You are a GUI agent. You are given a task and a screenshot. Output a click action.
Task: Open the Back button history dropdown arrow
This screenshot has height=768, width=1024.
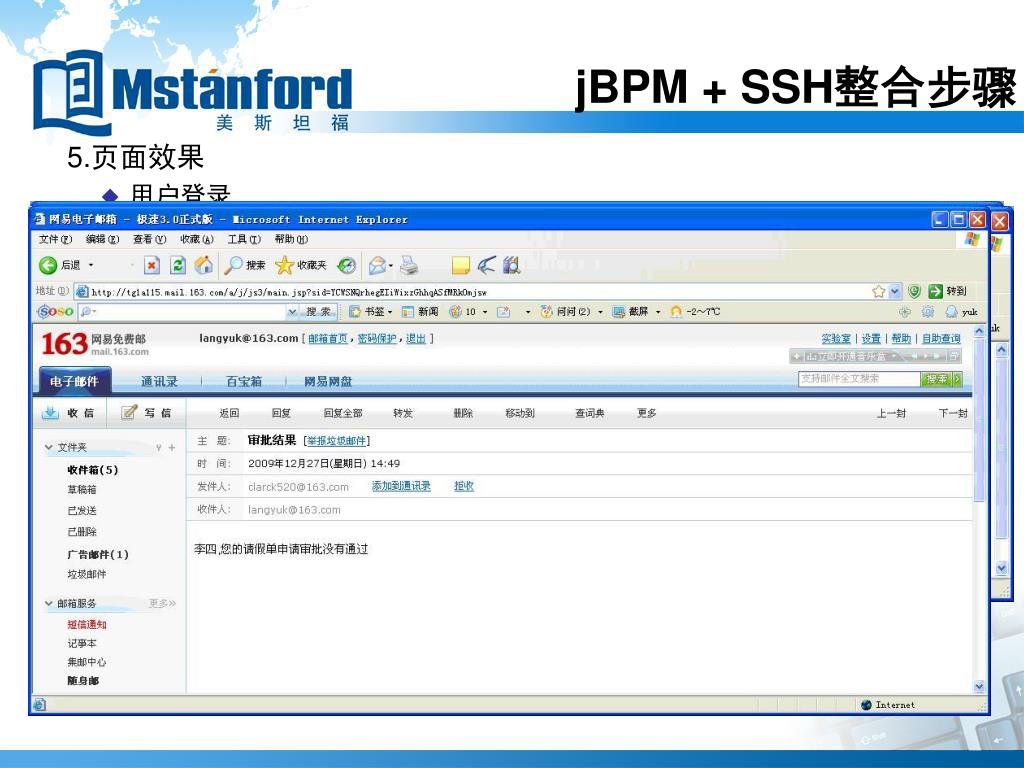(91, 265)
